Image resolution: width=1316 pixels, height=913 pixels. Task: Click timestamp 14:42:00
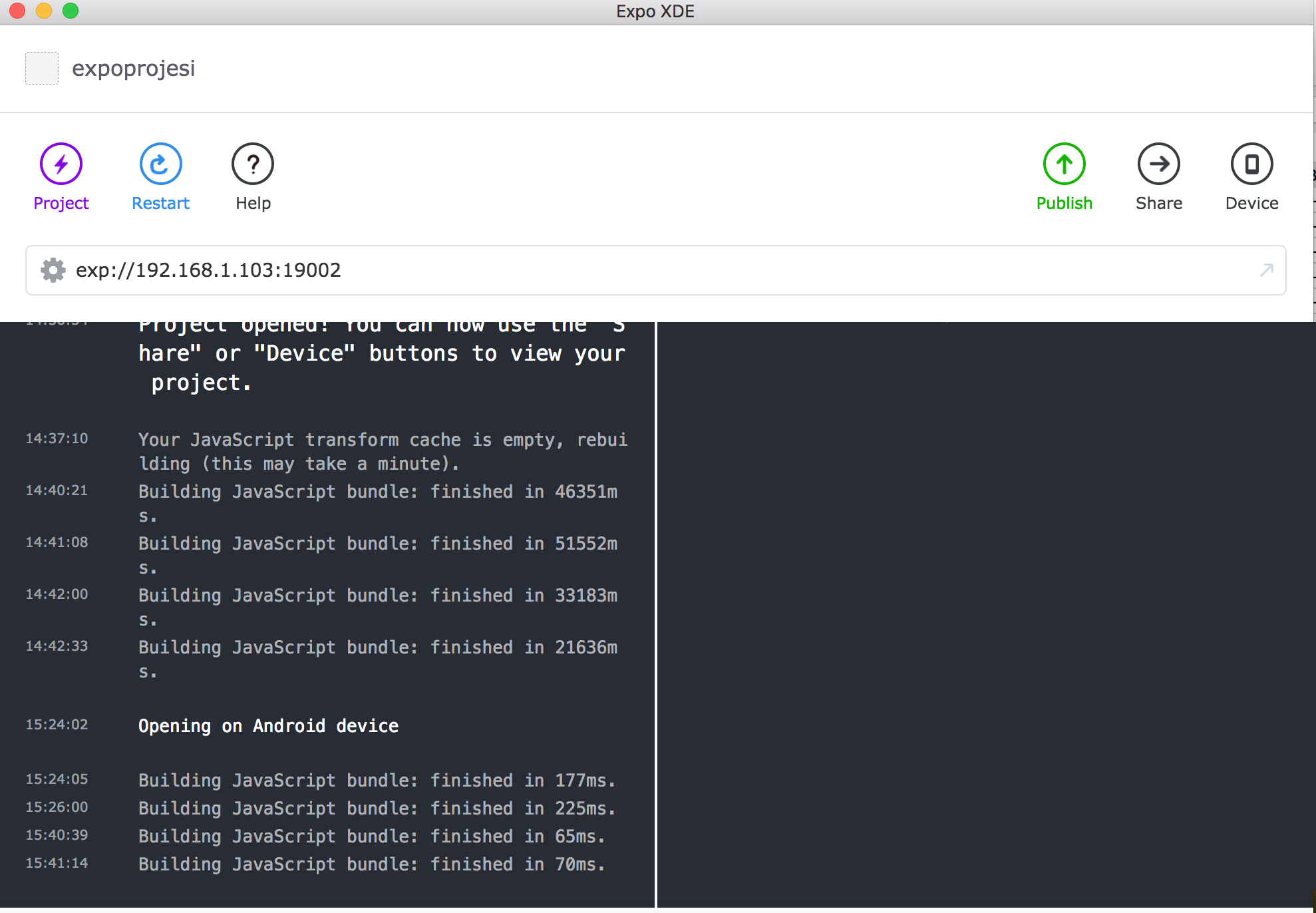click(57, 594)
